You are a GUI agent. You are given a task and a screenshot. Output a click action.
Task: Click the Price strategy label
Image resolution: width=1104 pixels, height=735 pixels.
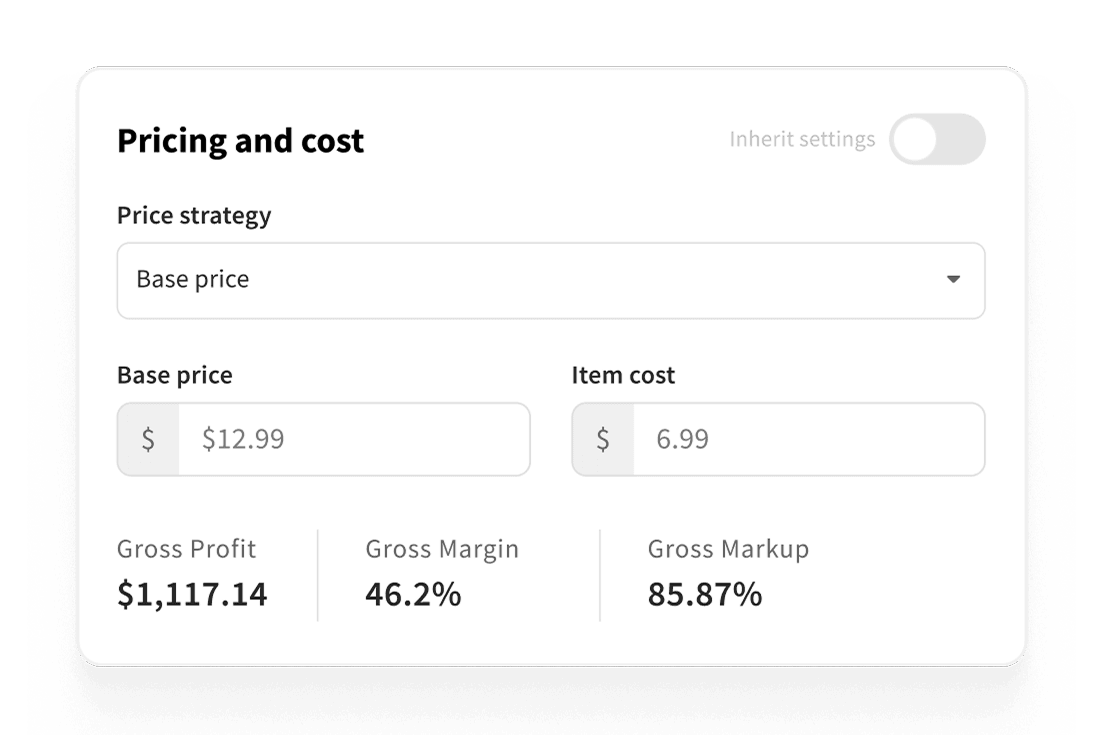point(194,215)
